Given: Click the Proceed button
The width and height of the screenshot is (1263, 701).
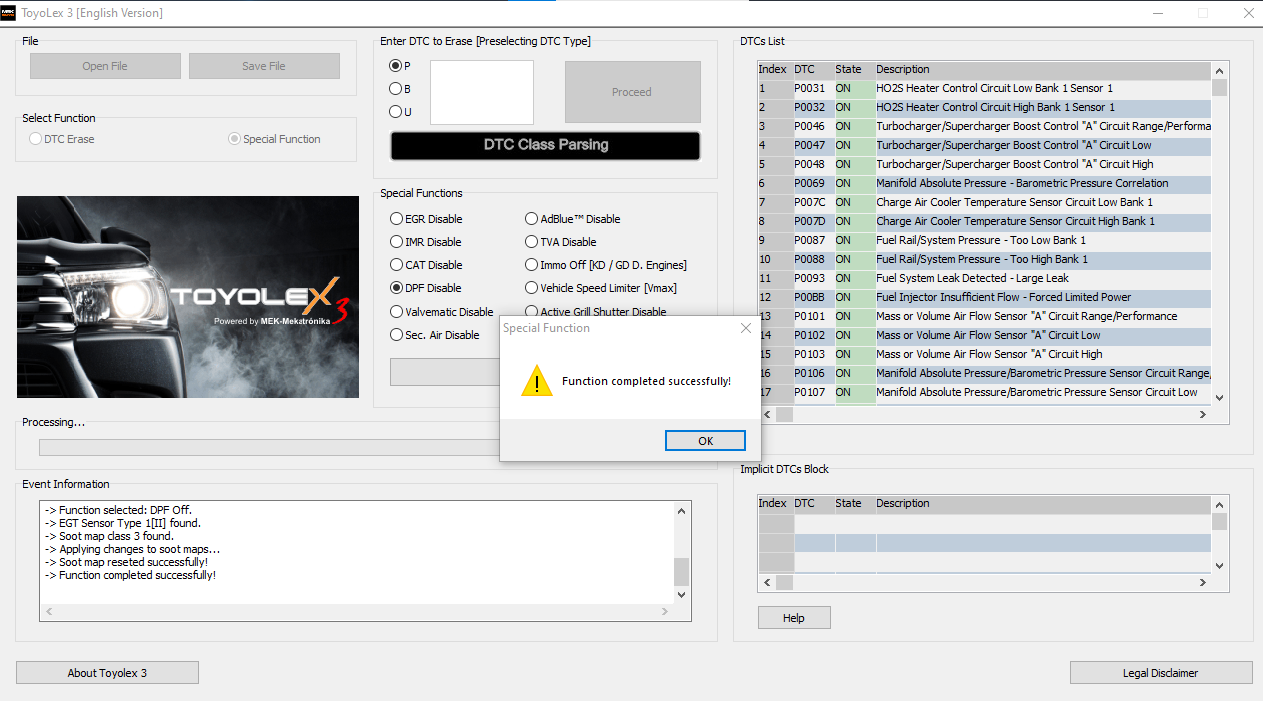Looking at the screenshot, I should pos(632,92).
